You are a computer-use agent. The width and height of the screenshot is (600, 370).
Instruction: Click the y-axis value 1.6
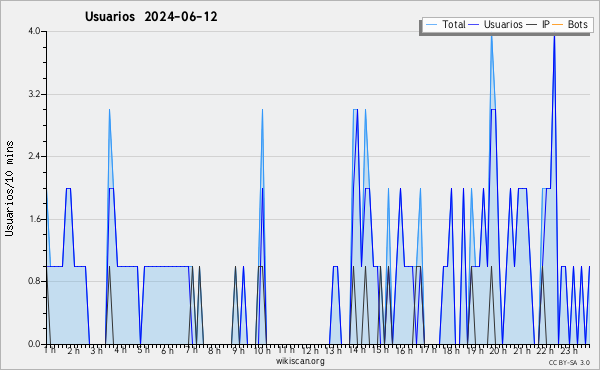point(34,219)
